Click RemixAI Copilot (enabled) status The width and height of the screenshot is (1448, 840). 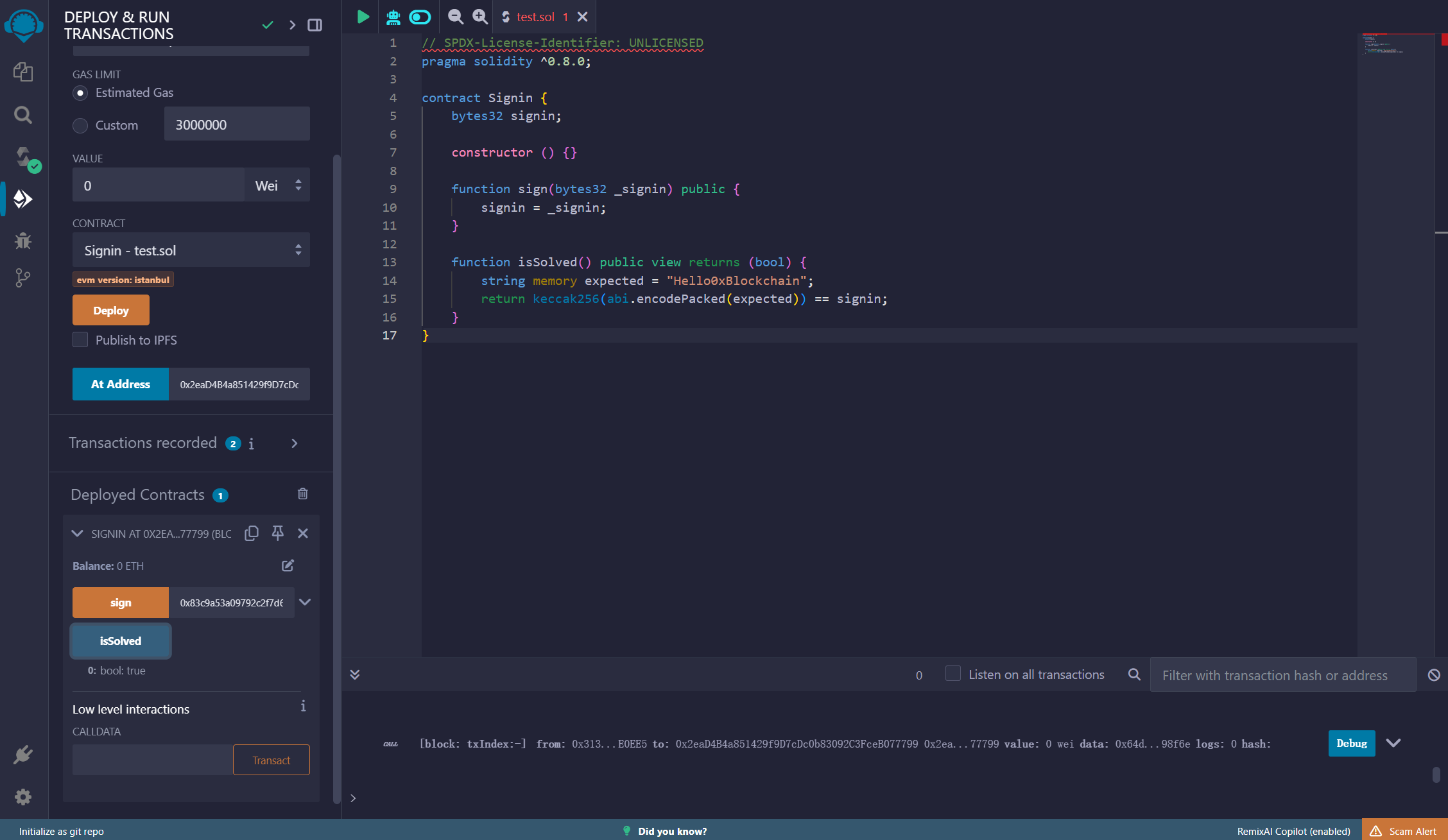pos(1294,831)
